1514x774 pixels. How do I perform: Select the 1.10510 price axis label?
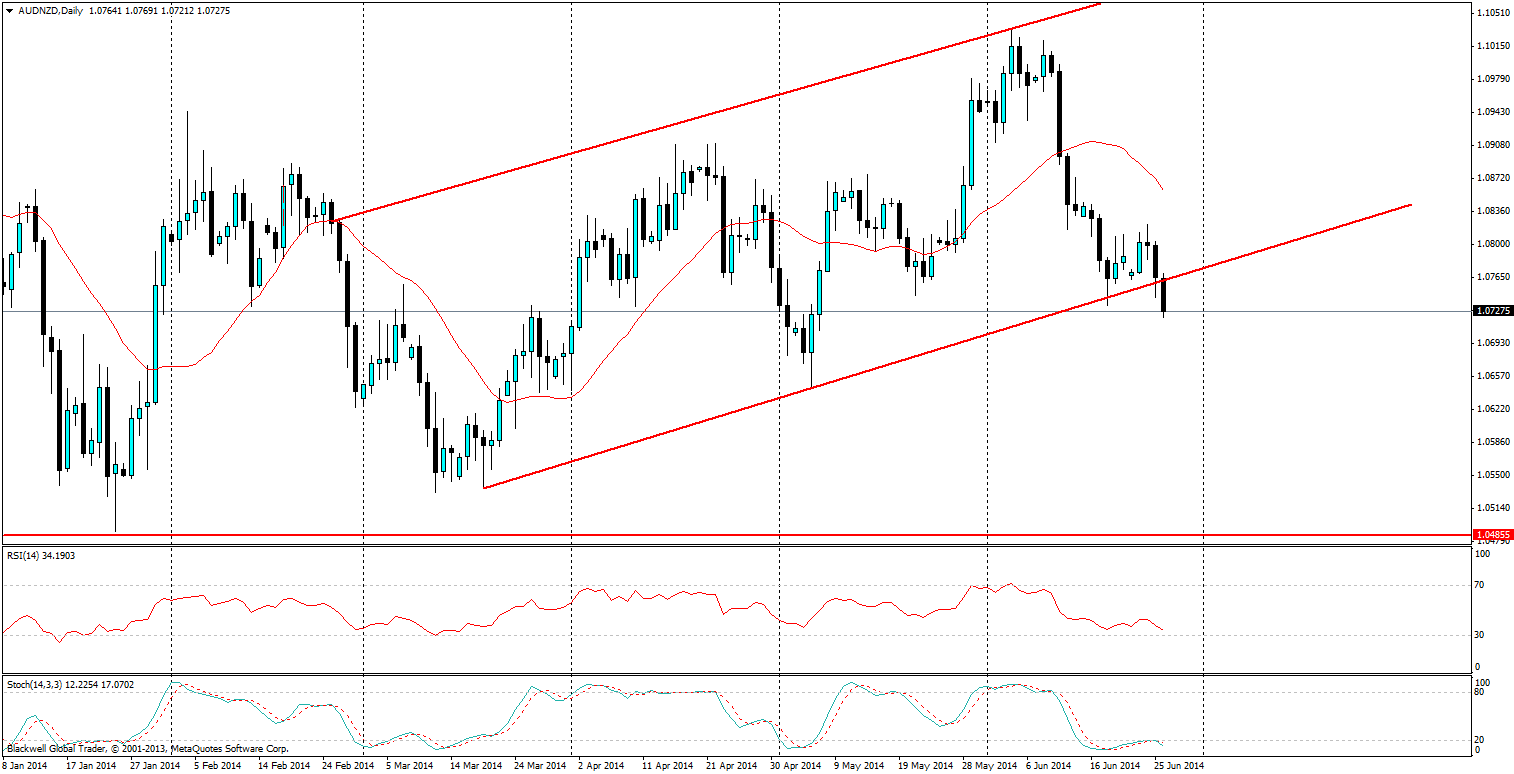(x=1493, y=13)
